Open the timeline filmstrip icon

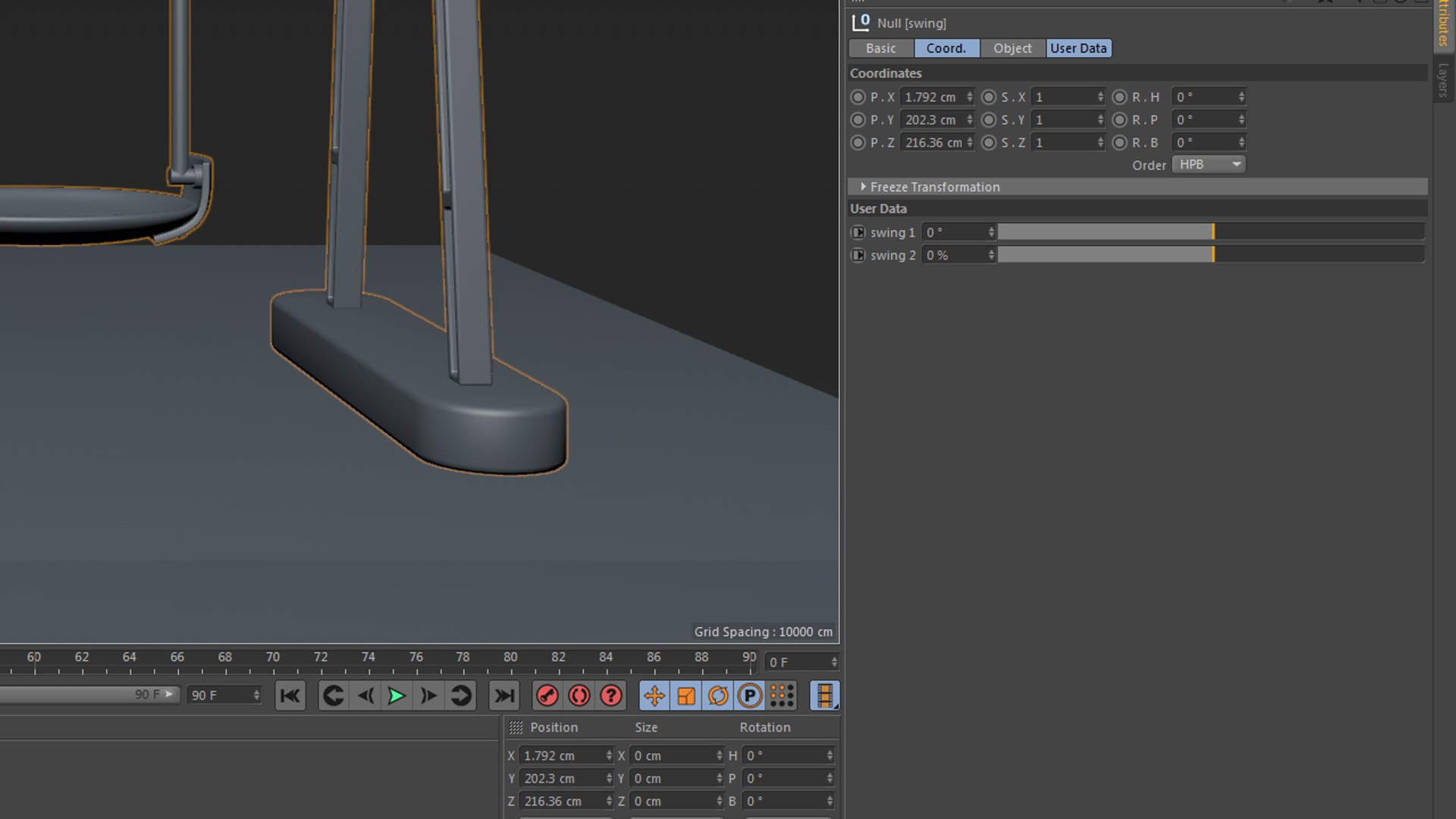tap(825, 695)
